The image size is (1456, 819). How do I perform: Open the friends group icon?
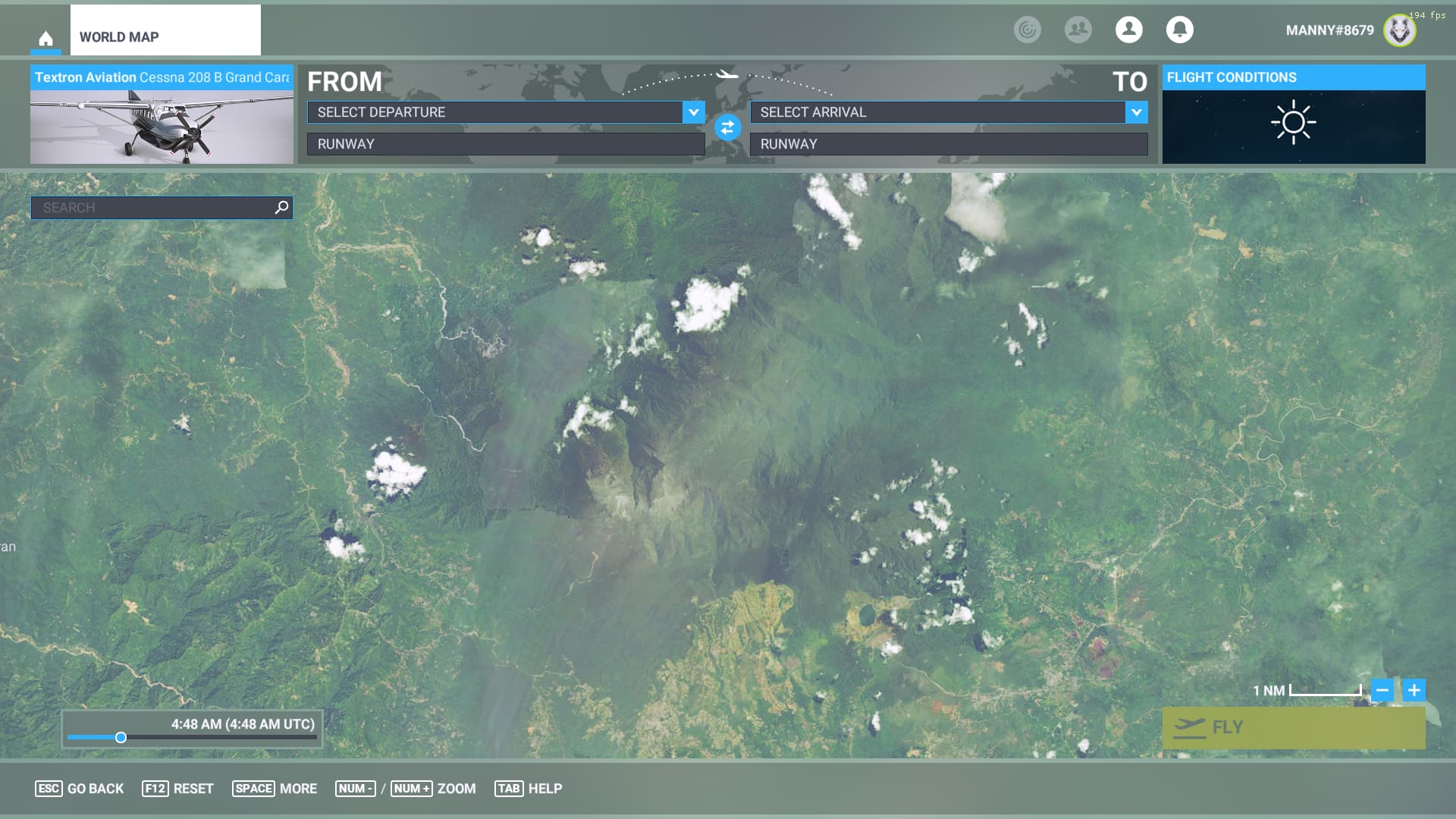1078,30
